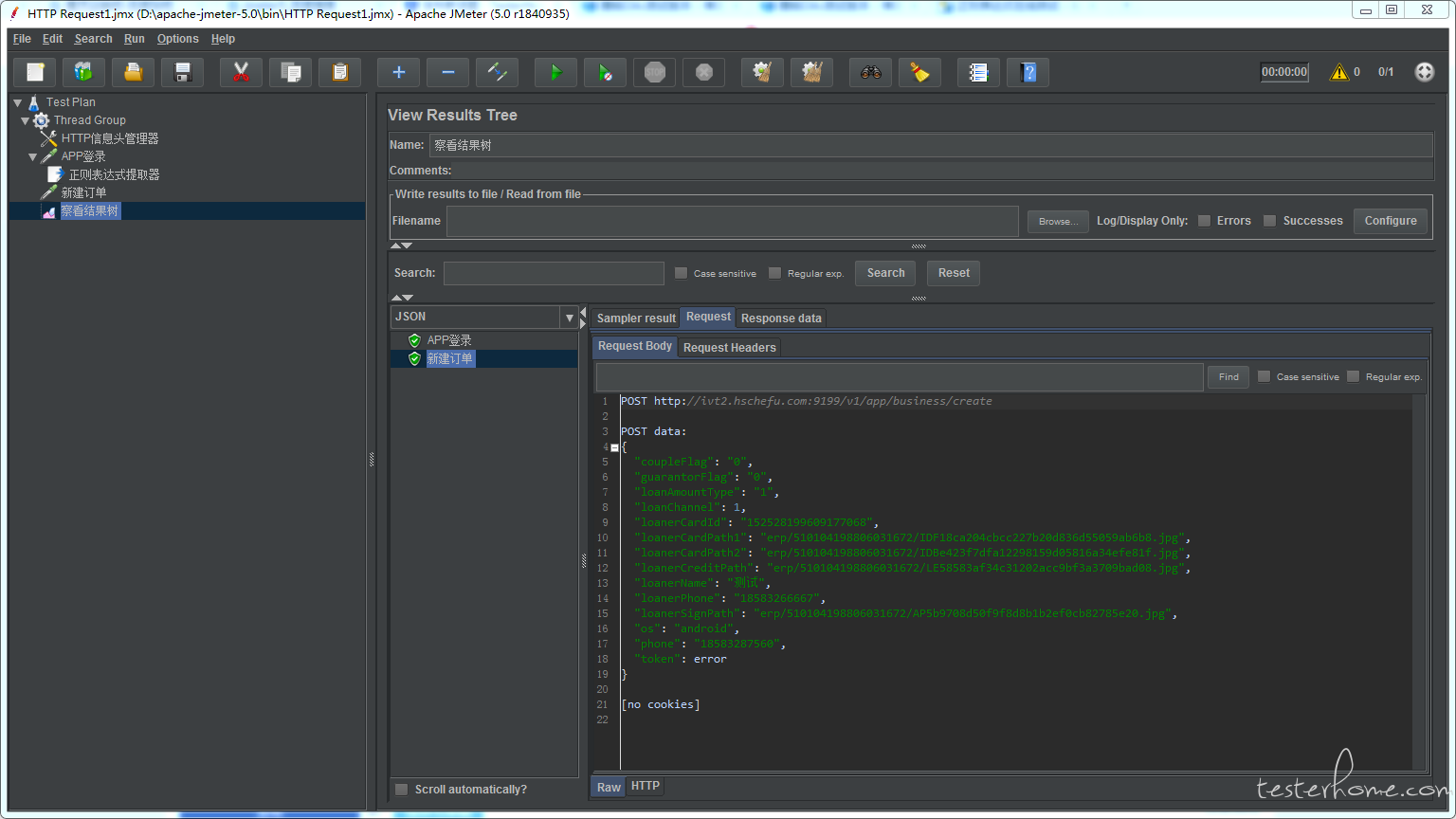Click Start no pauses icon
The width and height of the screenshot is (1456, 819).
pos(606,72)
